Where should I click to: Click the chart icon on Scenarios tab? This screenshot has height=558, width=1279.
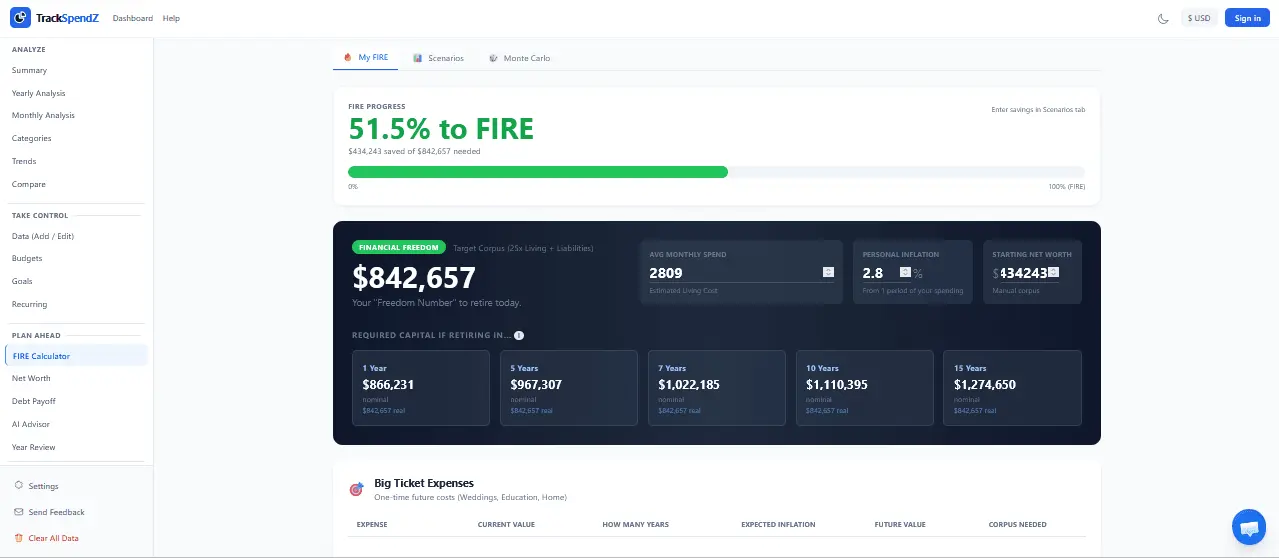coord(418,58)
